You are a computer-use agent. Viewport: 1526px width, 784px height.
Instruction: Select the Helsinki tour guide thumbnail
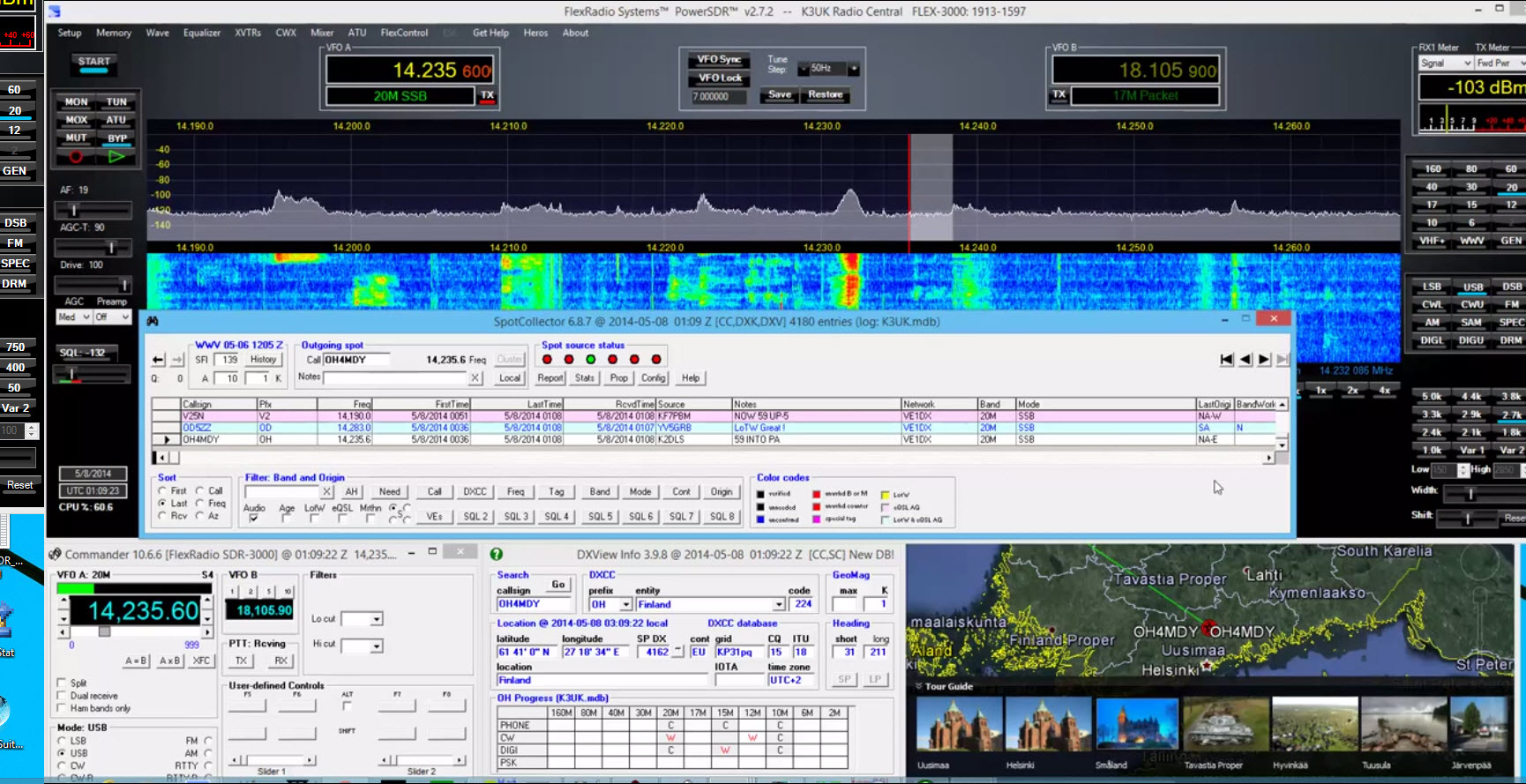point(1047,724)
